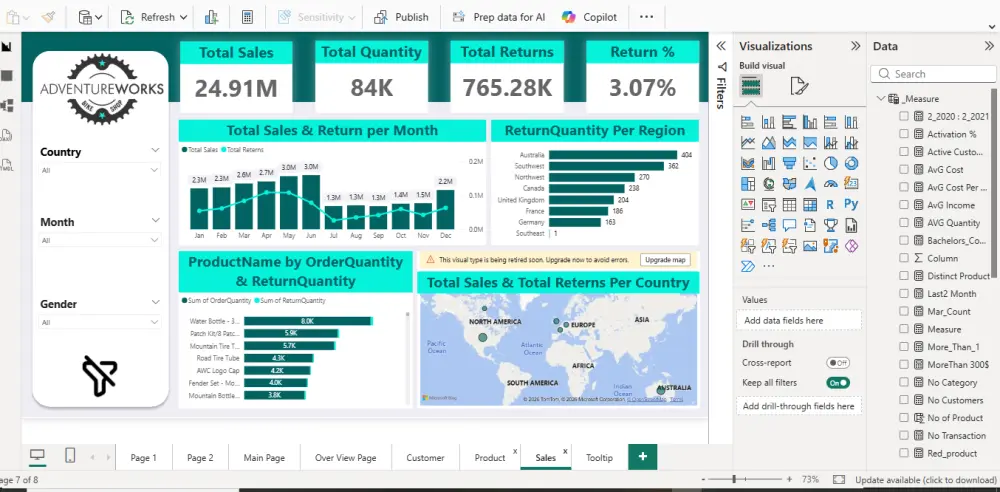The height and width of the screenshot is (492, 1000).
Task: Choose the filled map visual icon
Action: click(x=789, y=184)
